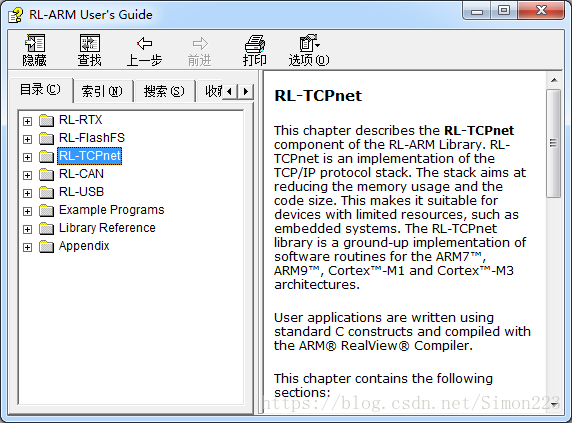Click the content pane scroll-down arrow
Screen dimensions: 572x423
coord(554,404)
